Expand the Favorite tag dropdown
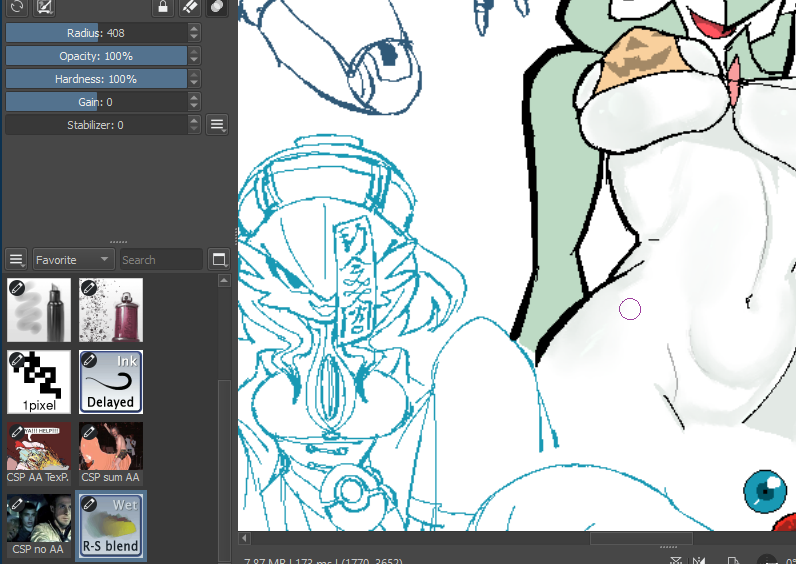The image size is (796, 564). click(x=74, y=260)
